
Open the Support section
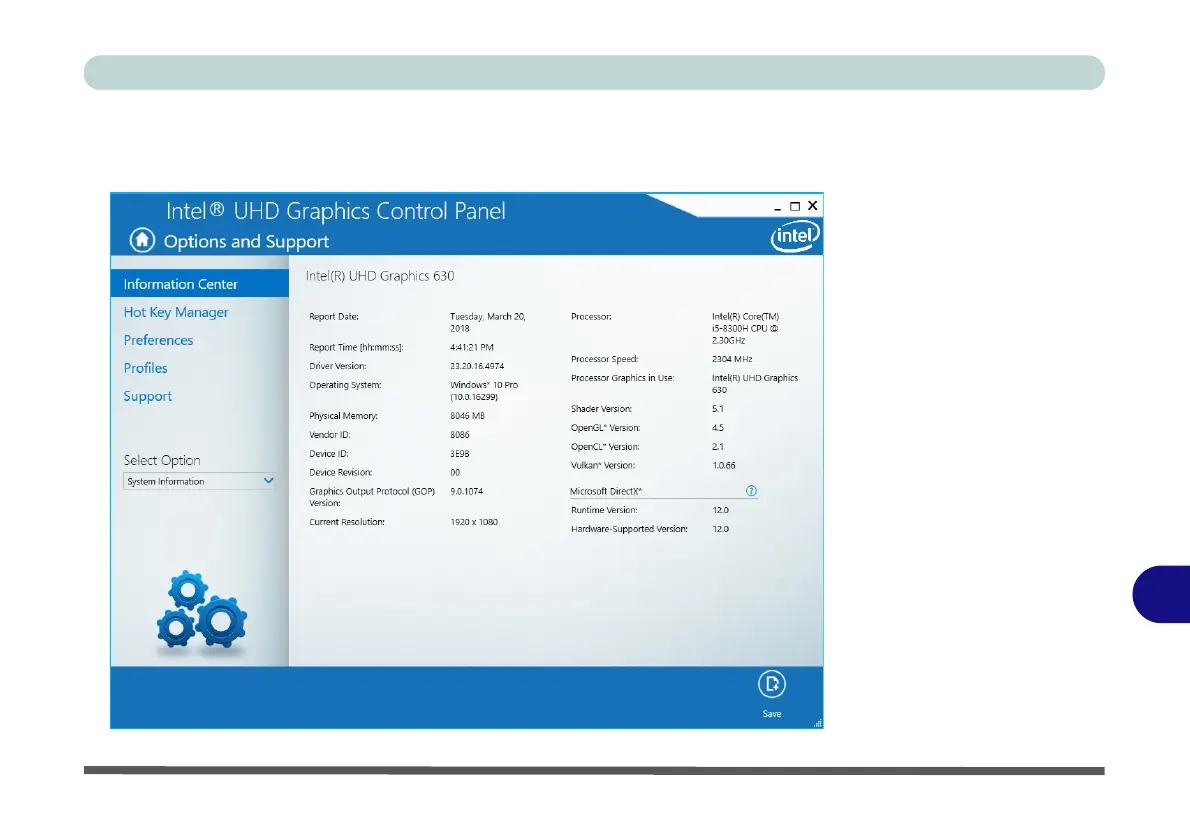pos(147,396)
